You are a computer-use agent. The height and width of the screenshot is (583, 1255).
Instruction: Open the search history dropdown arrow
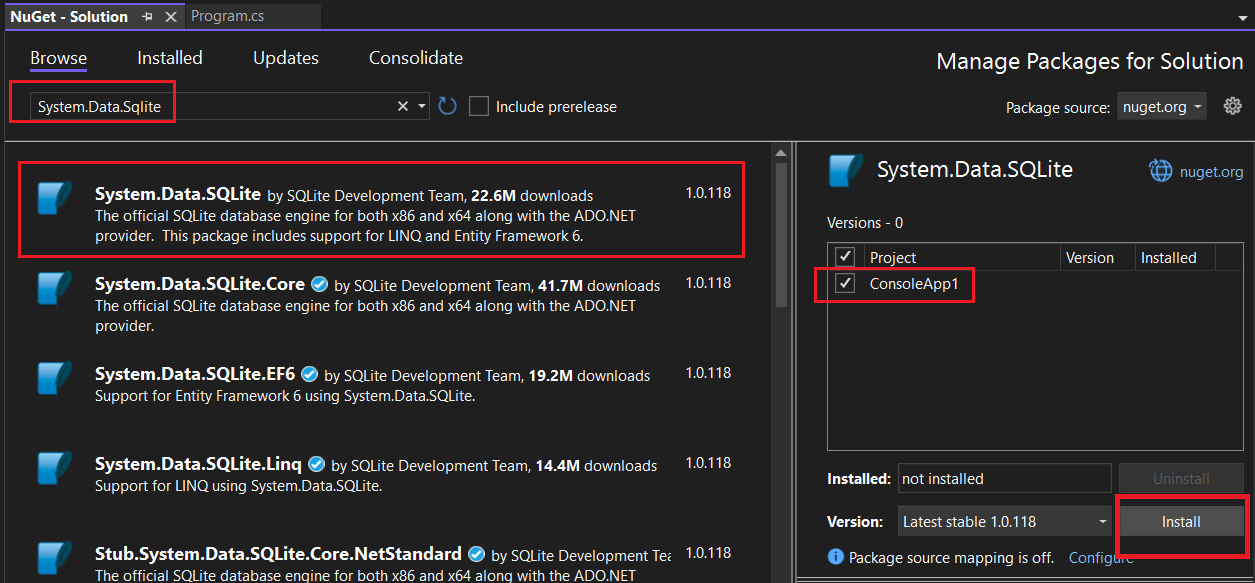point(420,105)
